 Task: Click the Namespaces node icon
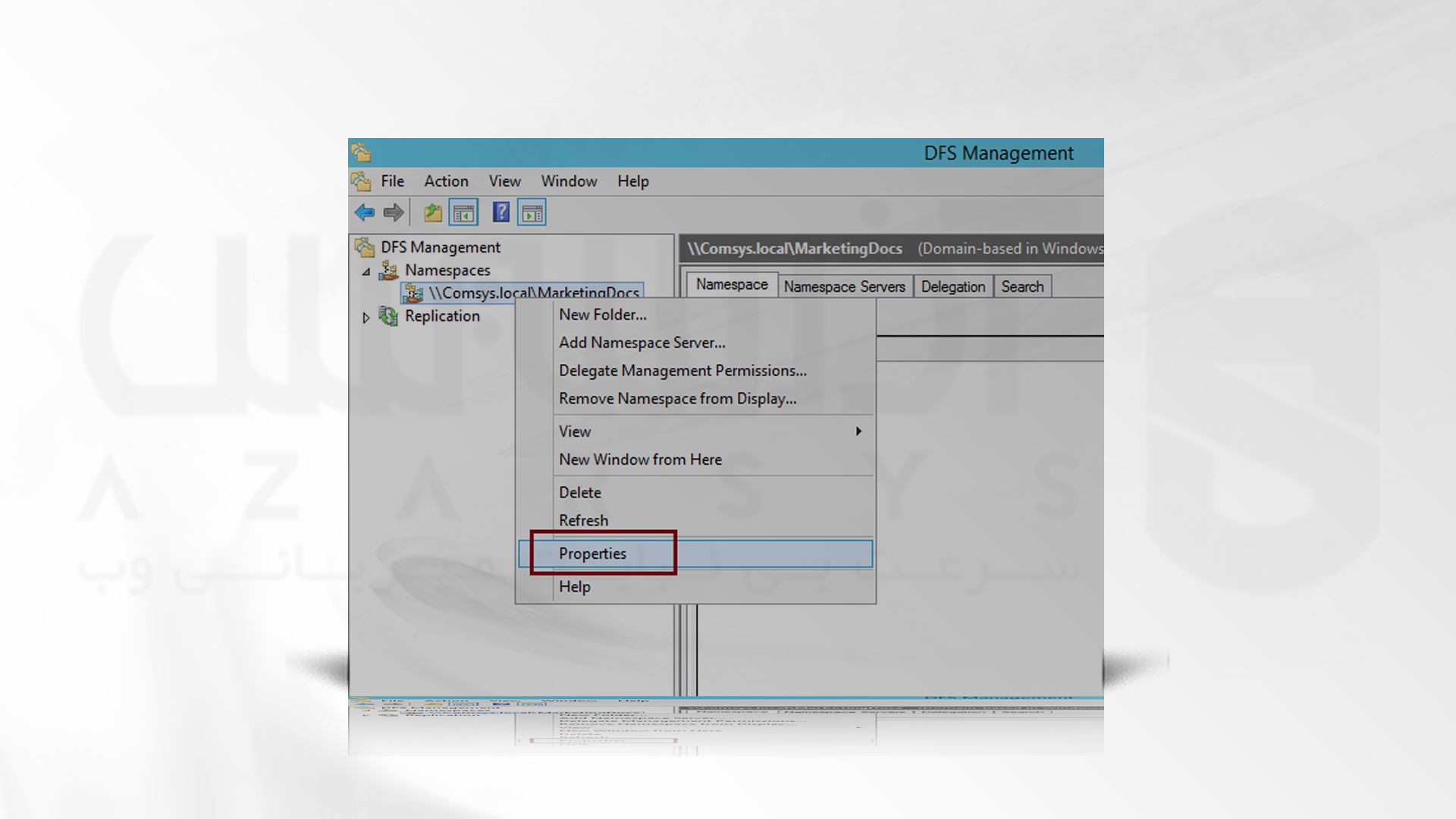391,269
